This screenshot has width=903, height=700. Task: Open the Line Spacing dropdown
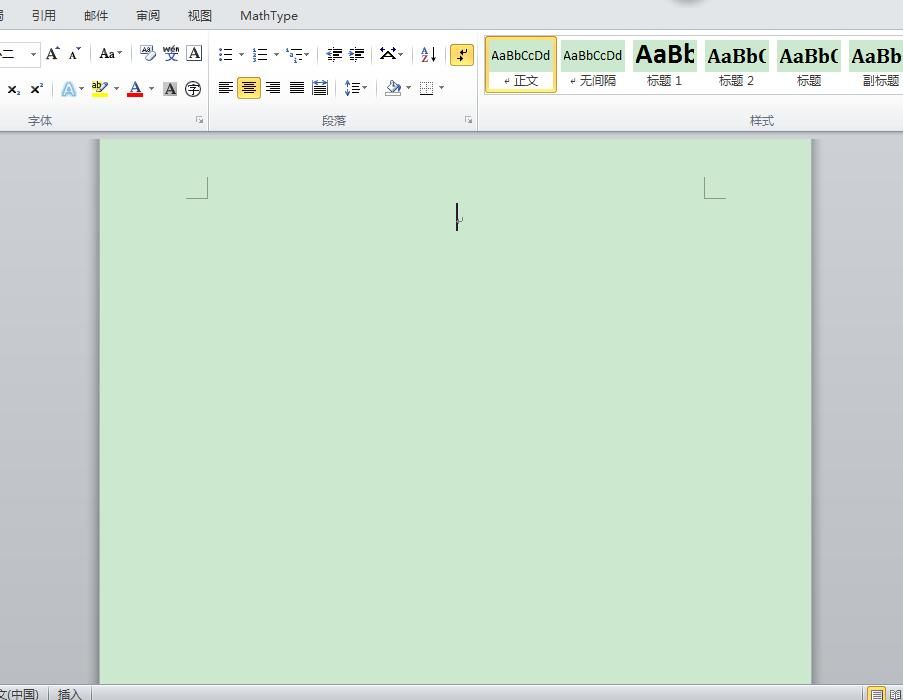pos(356,88)
